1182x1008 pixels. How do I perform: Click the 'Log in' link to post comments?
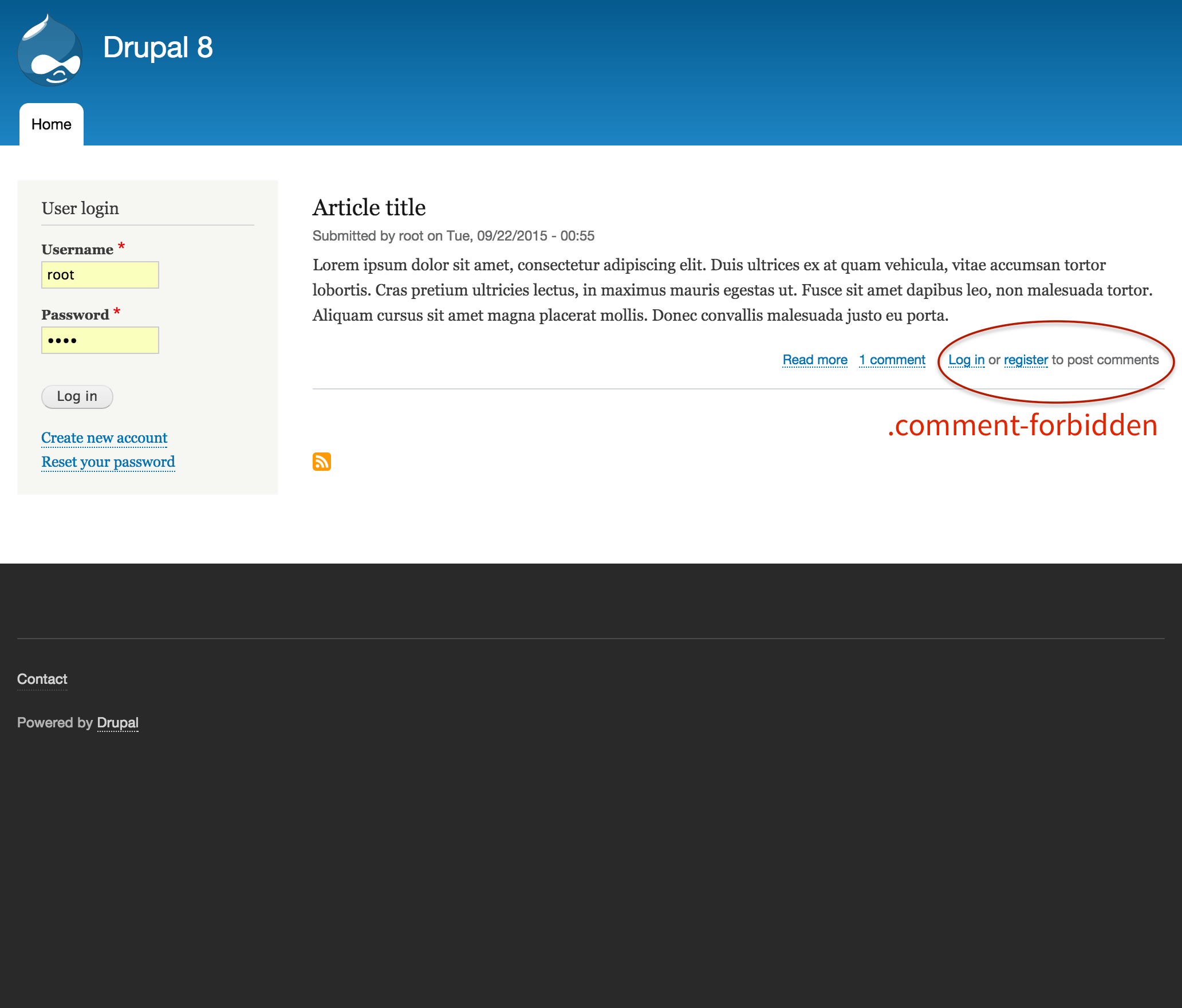[966, 360]
